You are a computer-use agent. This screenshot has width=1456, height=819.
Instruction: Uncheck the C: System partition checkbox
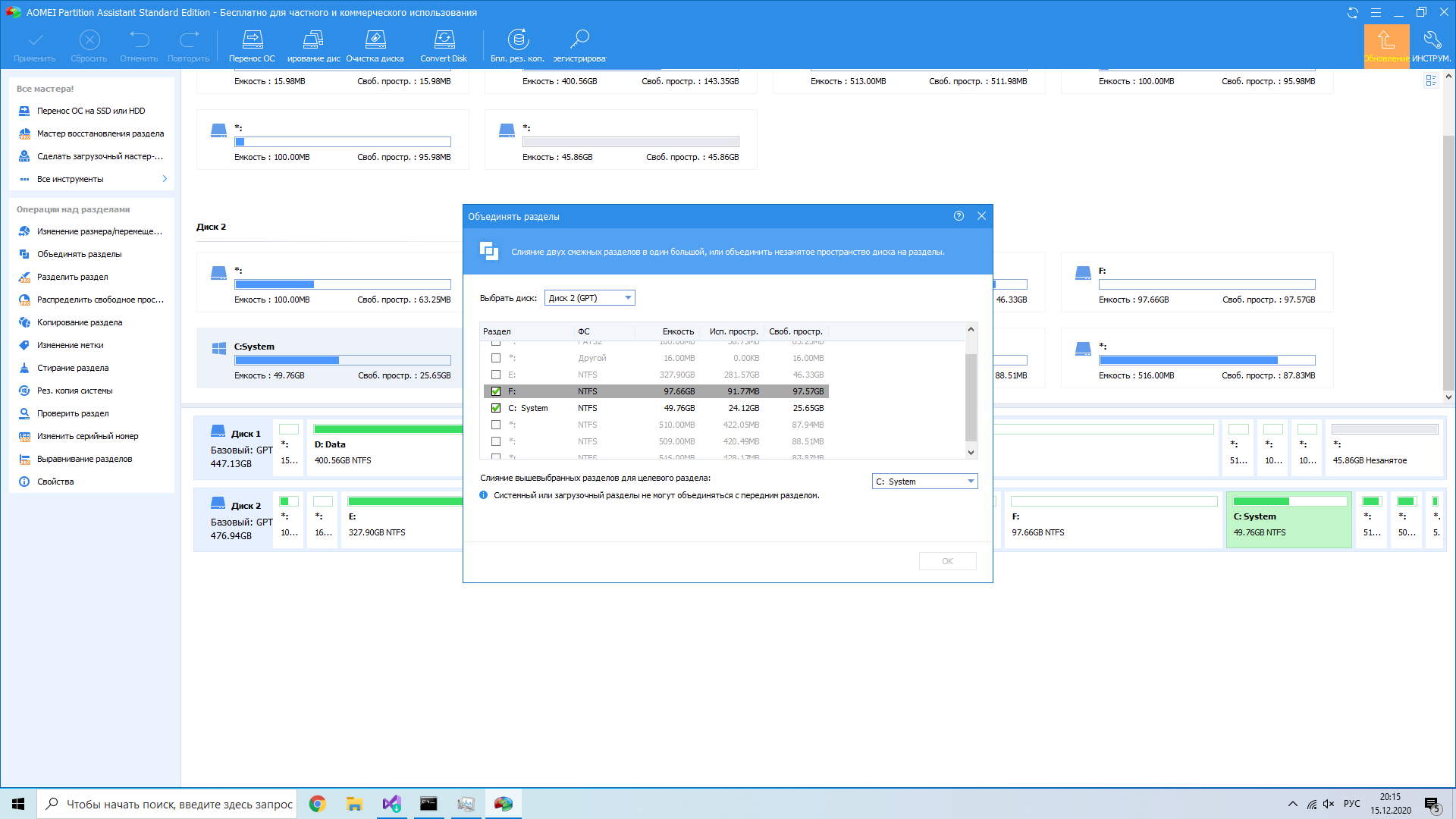point(496,408)
